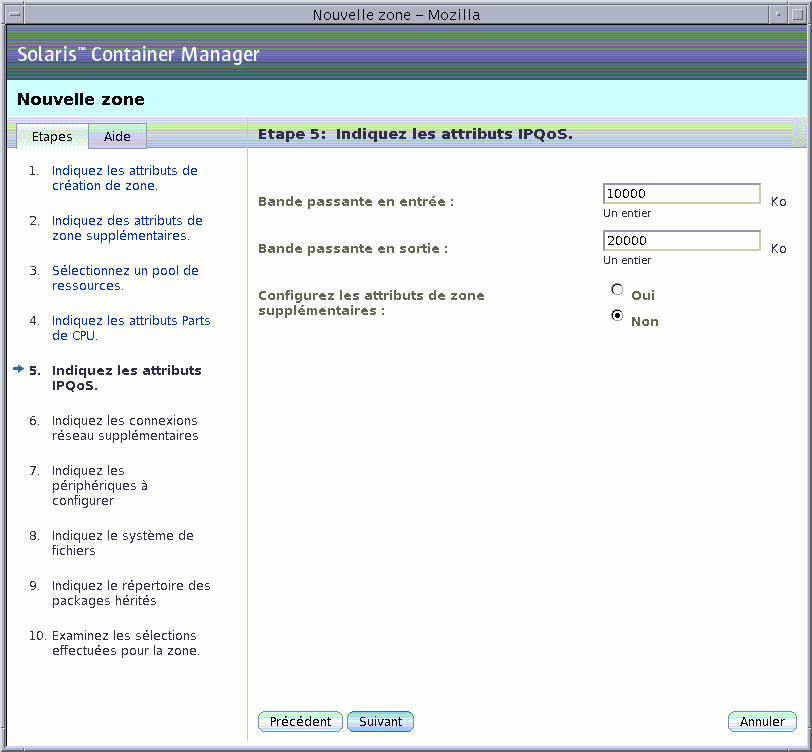Click the Suivant button
The height and width of the screenshot is (752, 812).
pos(381,721)
